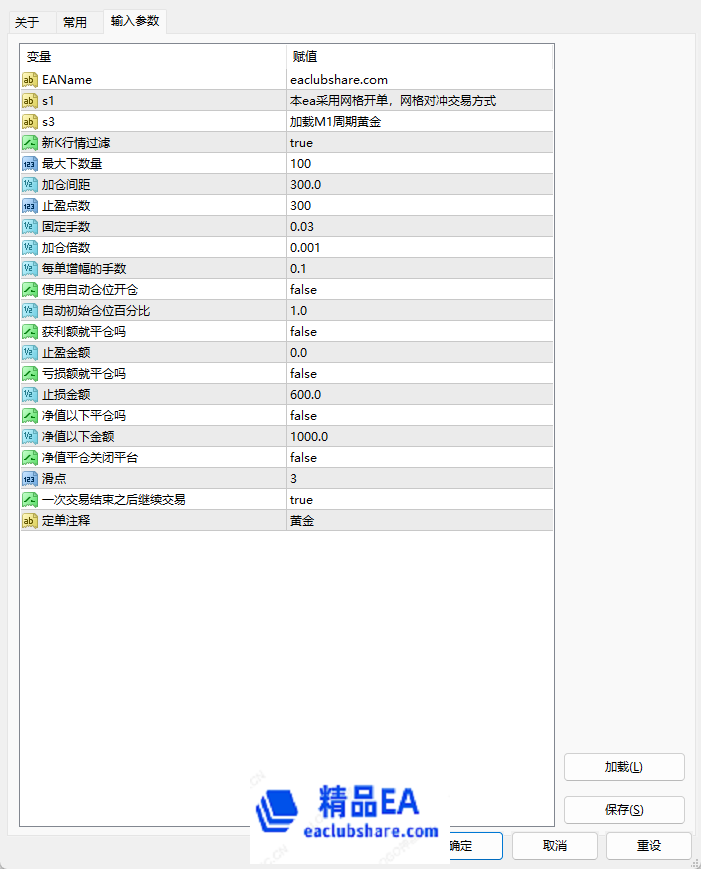This screenshot has height=869, width=701.
Task: Edit the 0.0 value of 止盈金额
Action: (x=419, y=352)
